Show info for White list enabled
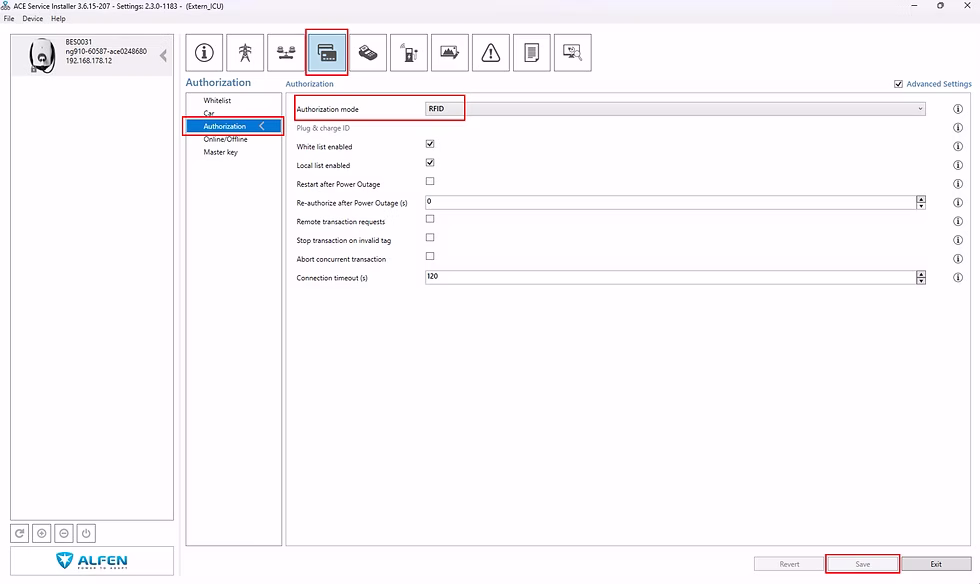 click(958, 146)
